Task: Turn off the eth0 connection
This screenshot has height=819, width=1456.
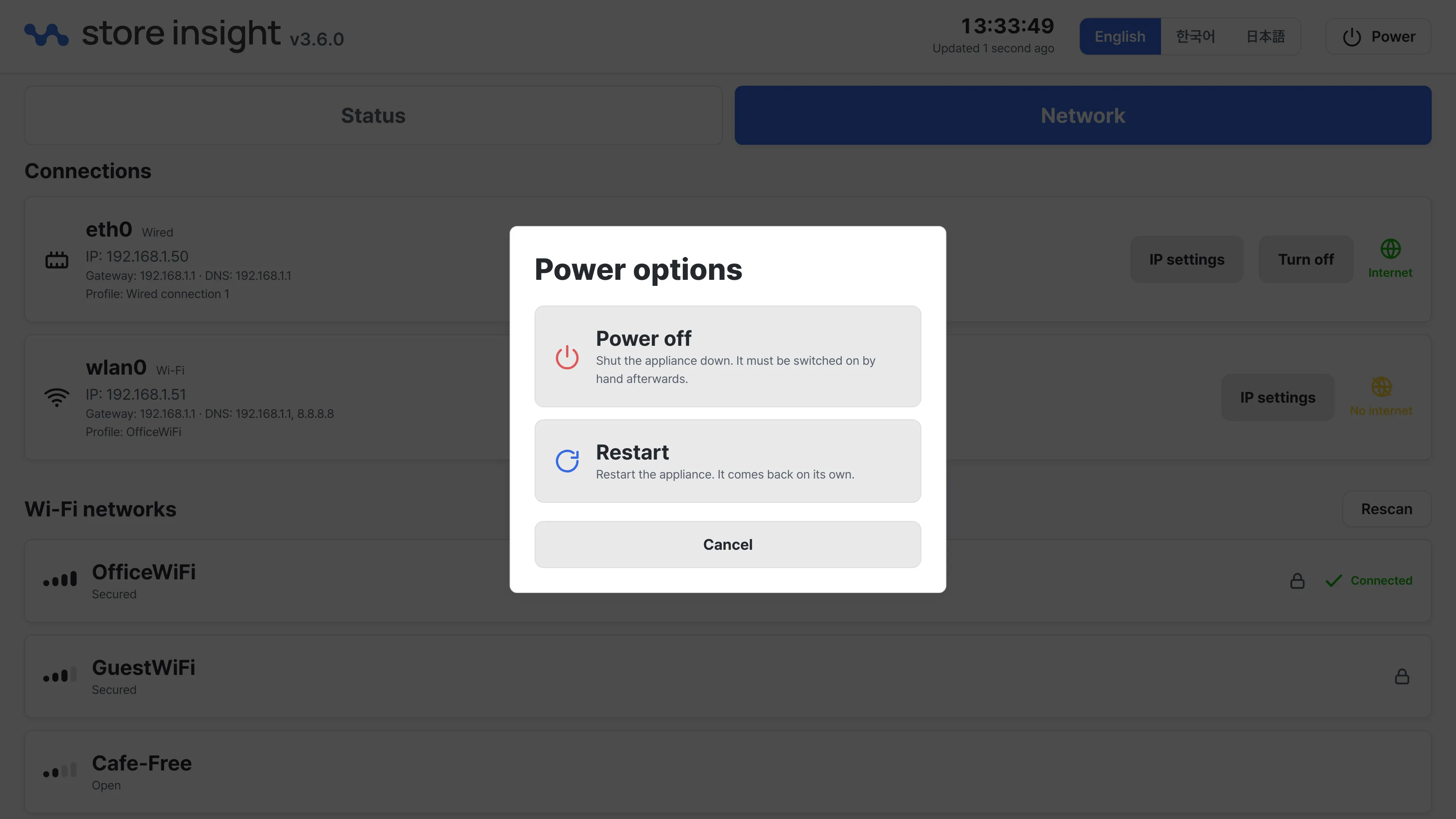Action: point(1305,259)
